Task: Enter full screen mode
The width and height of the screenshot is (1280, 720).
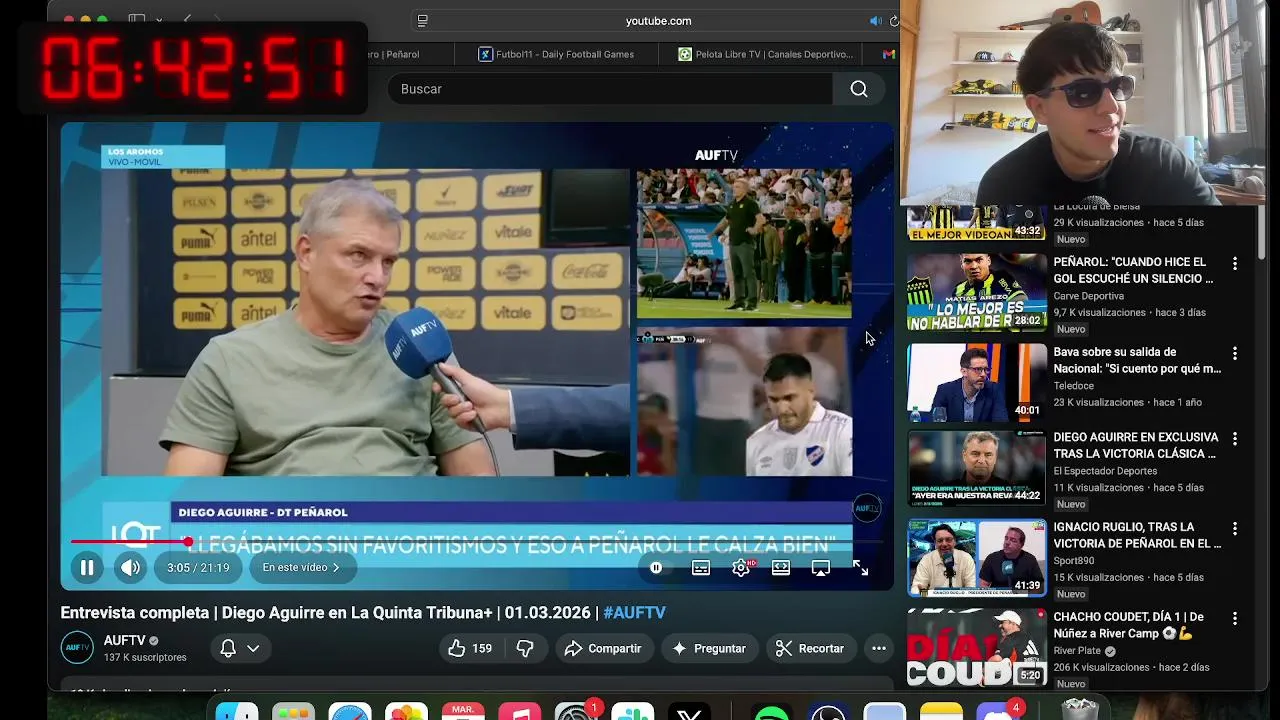Action: pos(860,568)
